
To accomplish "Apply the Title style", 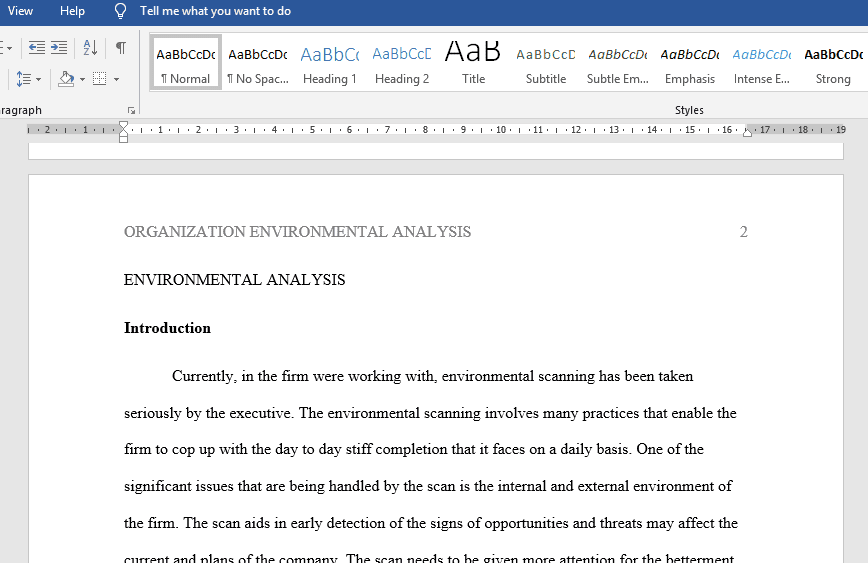I will (x=473, y=63).
